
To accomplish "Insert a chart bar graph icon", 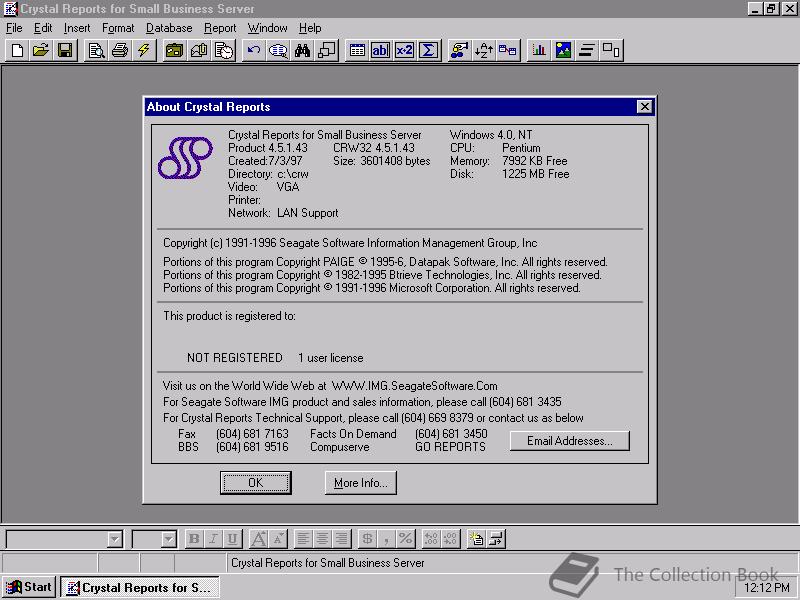I will point(538,51).
